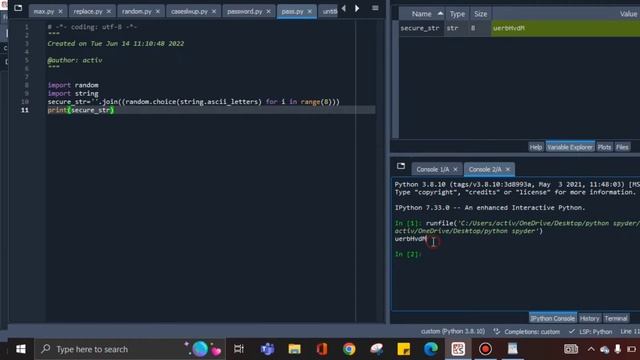640x360 pixels.
Task: Open Microsoft Office from taskbar
Action: (322, 349)
